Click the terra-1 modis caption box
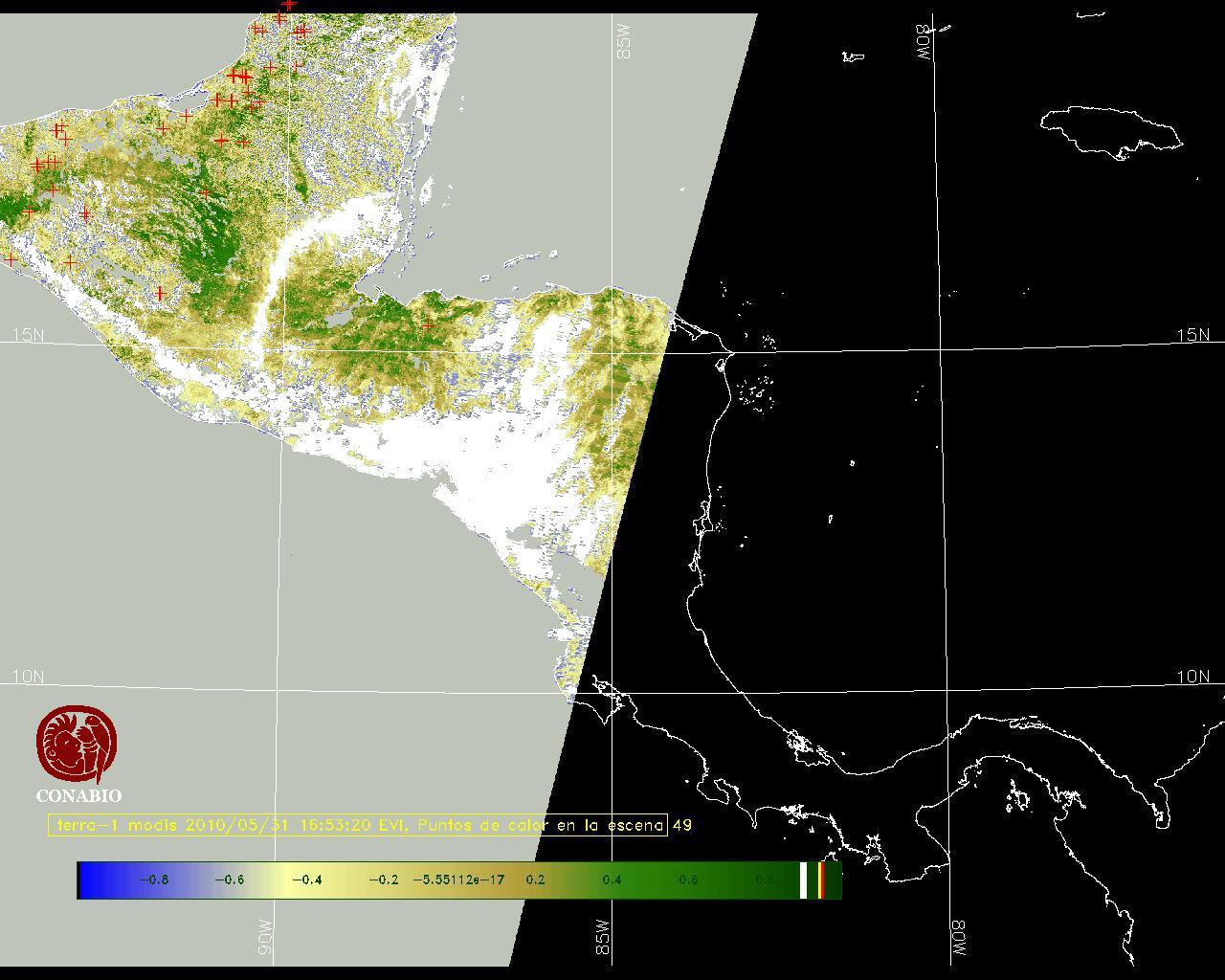Image resolution: width=1225 pixels, height=980 pixels. (357, 825)
